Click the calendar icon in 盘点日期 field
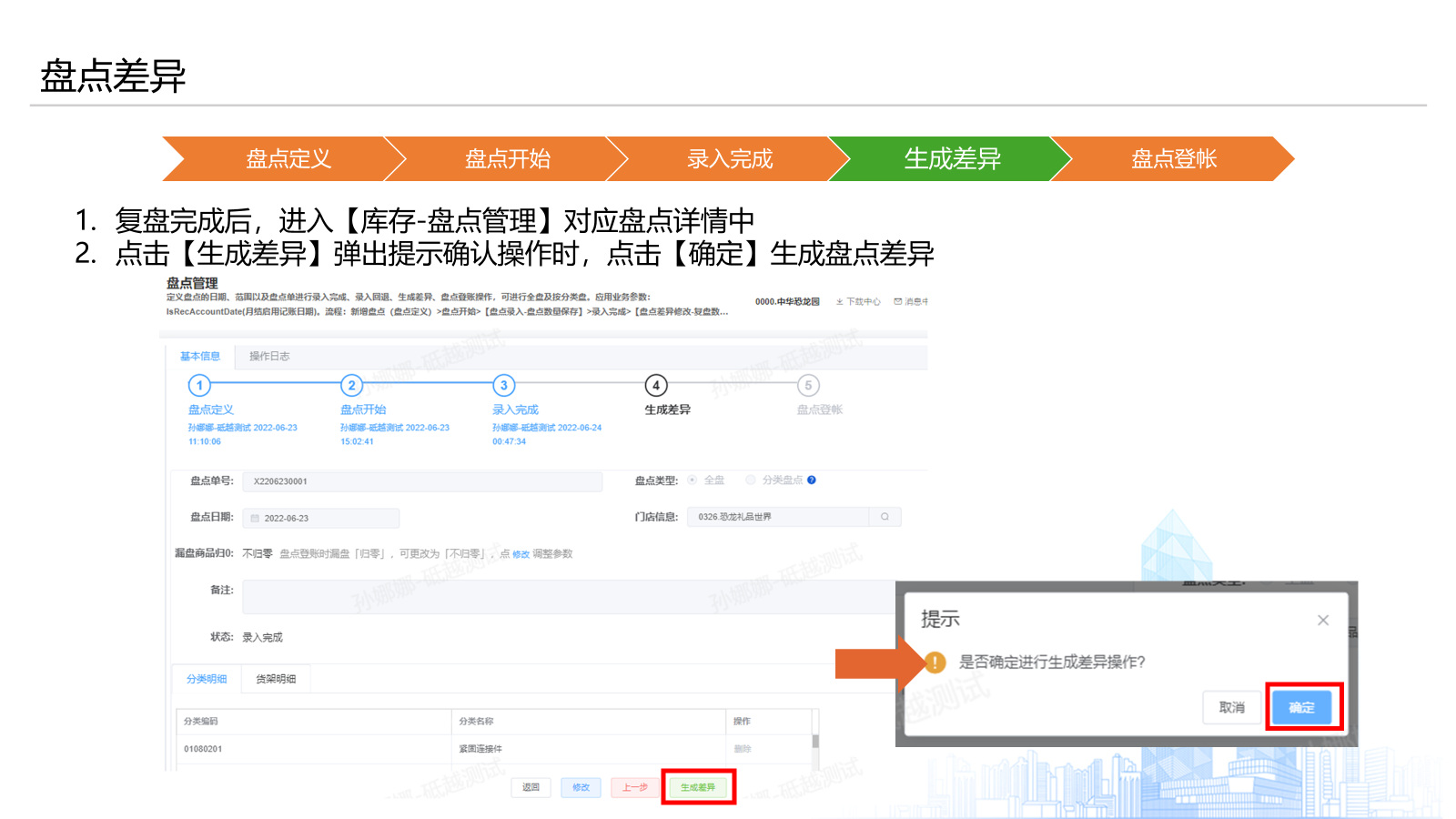1456x819 pixels. [256, 518]
